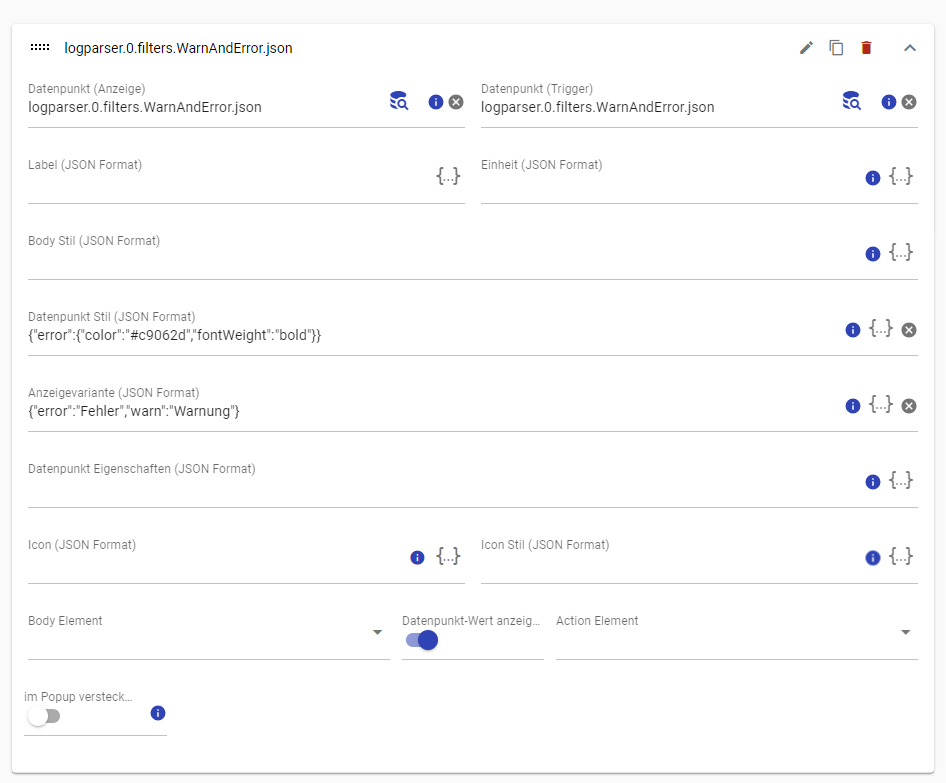Screen dimensions: 946x783
Task: Show info for Icon (JSON Format)
Action: (418, 557)
